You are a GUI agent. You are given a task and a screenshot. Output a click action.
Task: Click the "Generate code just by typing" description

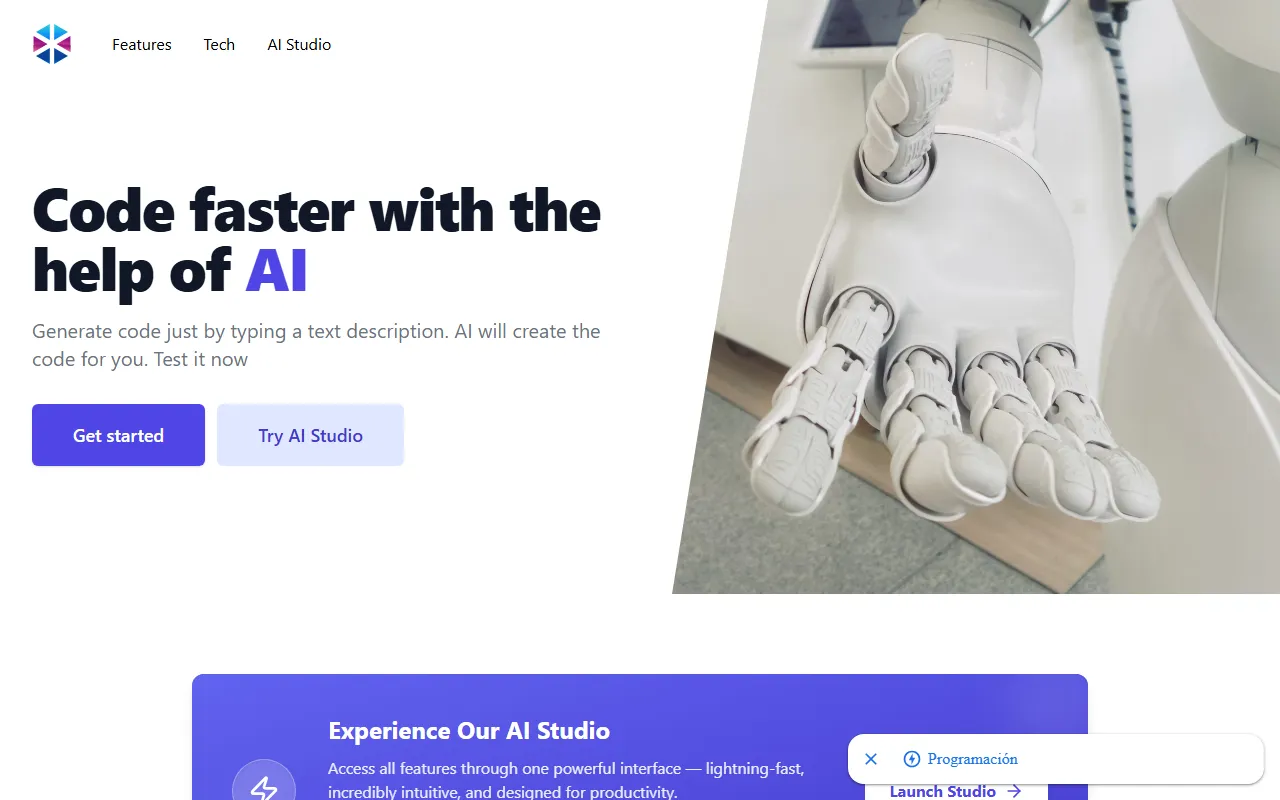tap(316, 345)
